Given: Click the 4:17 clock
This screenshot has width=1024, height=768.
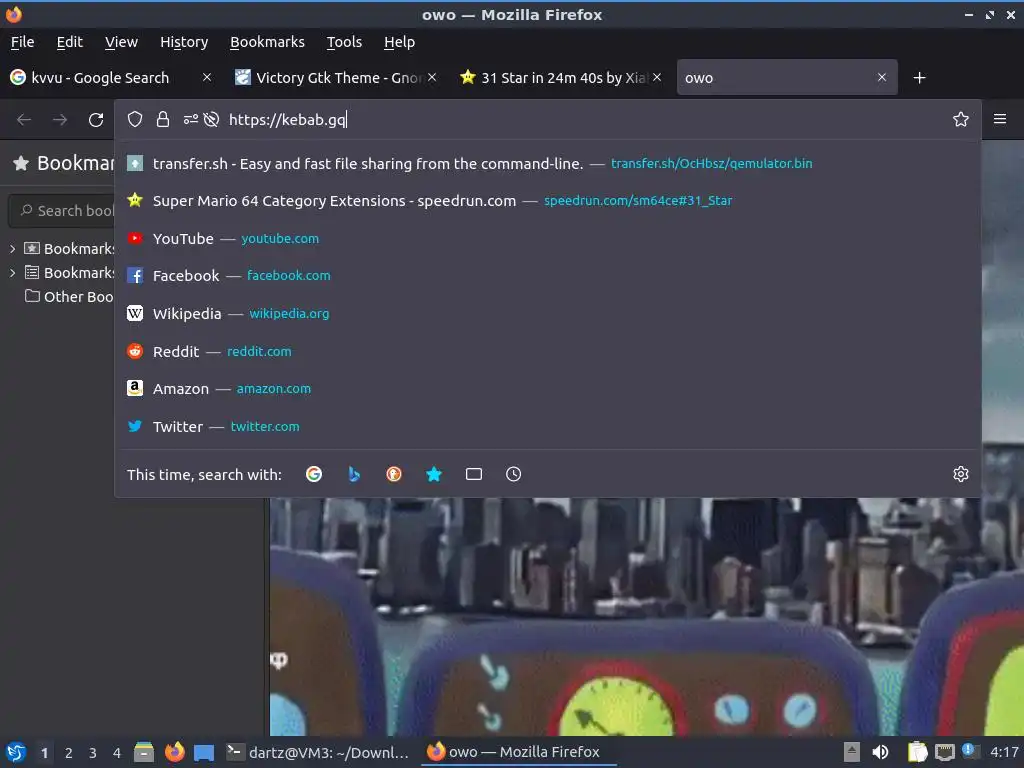Looking at the screenshot, I should pyautogui.click(x=1004, y=752).
